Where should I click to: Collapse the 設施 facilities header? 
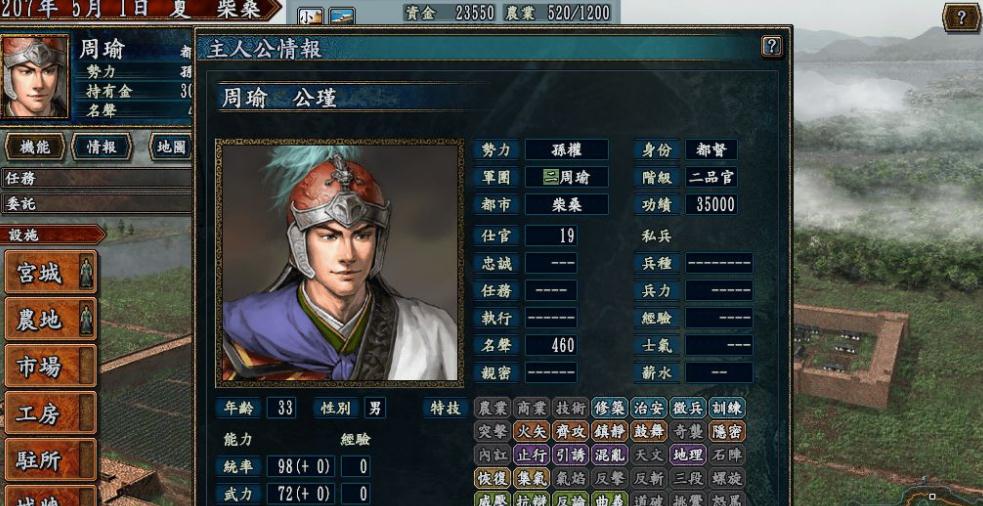click(53, 235)
